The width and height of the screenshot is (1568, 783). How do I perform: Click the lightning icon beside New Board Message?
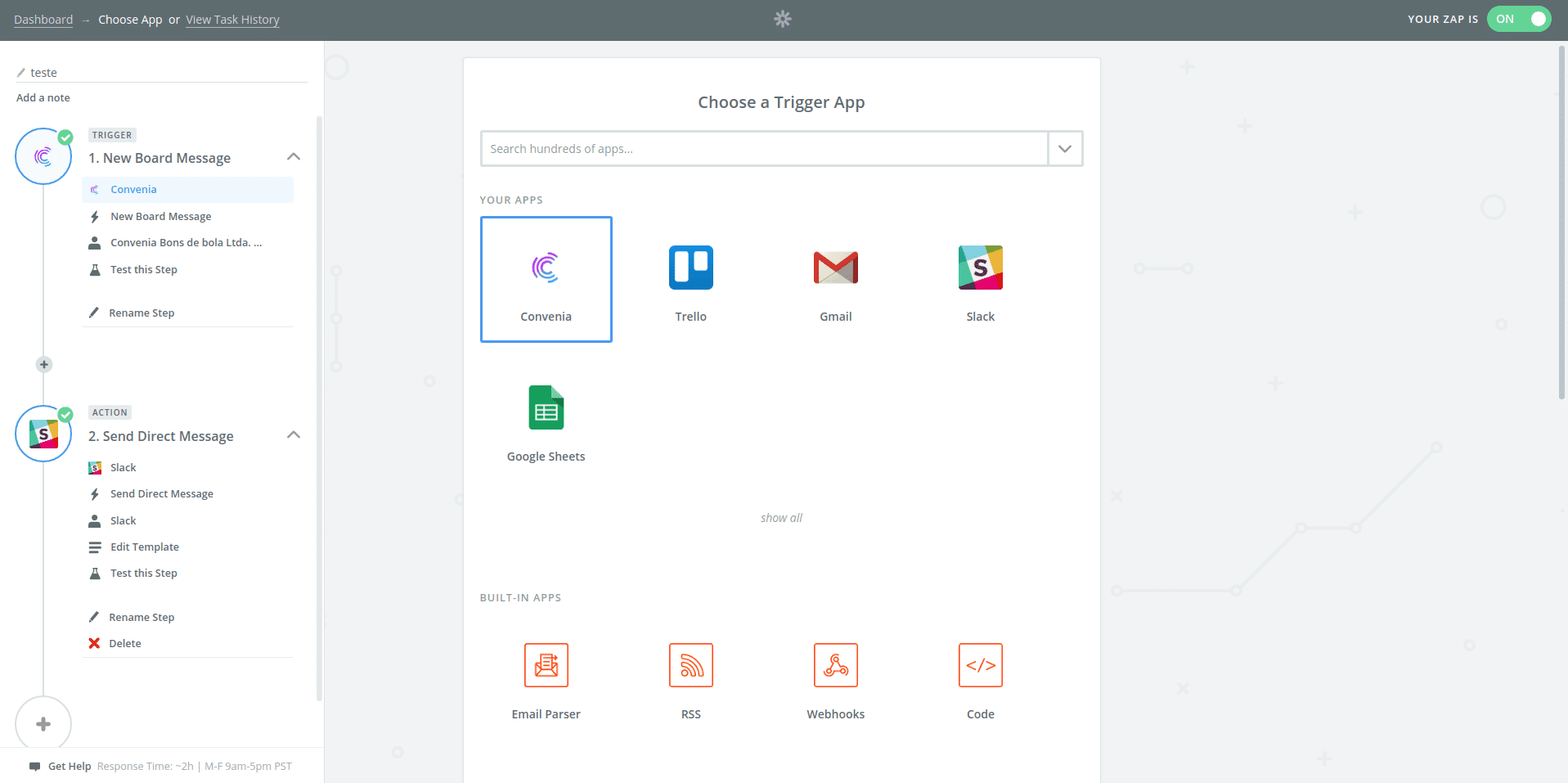(94, 217)
